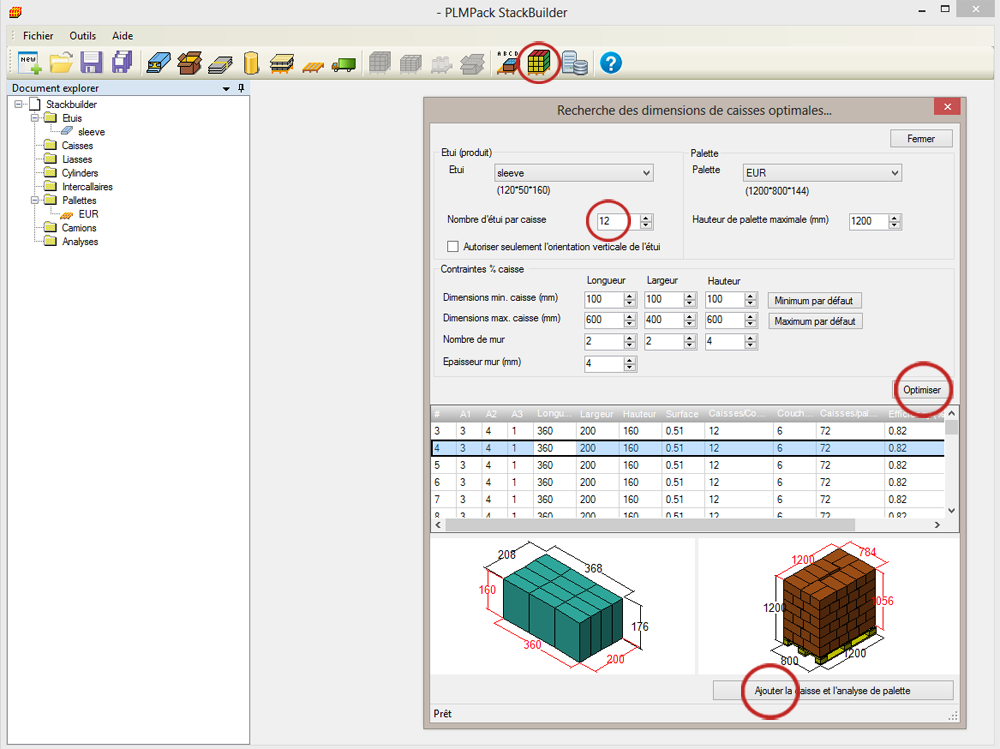This screenshot has height=749, width=1000.
Task: Click the pin icon of Document explorer
Action: point(241,88)
